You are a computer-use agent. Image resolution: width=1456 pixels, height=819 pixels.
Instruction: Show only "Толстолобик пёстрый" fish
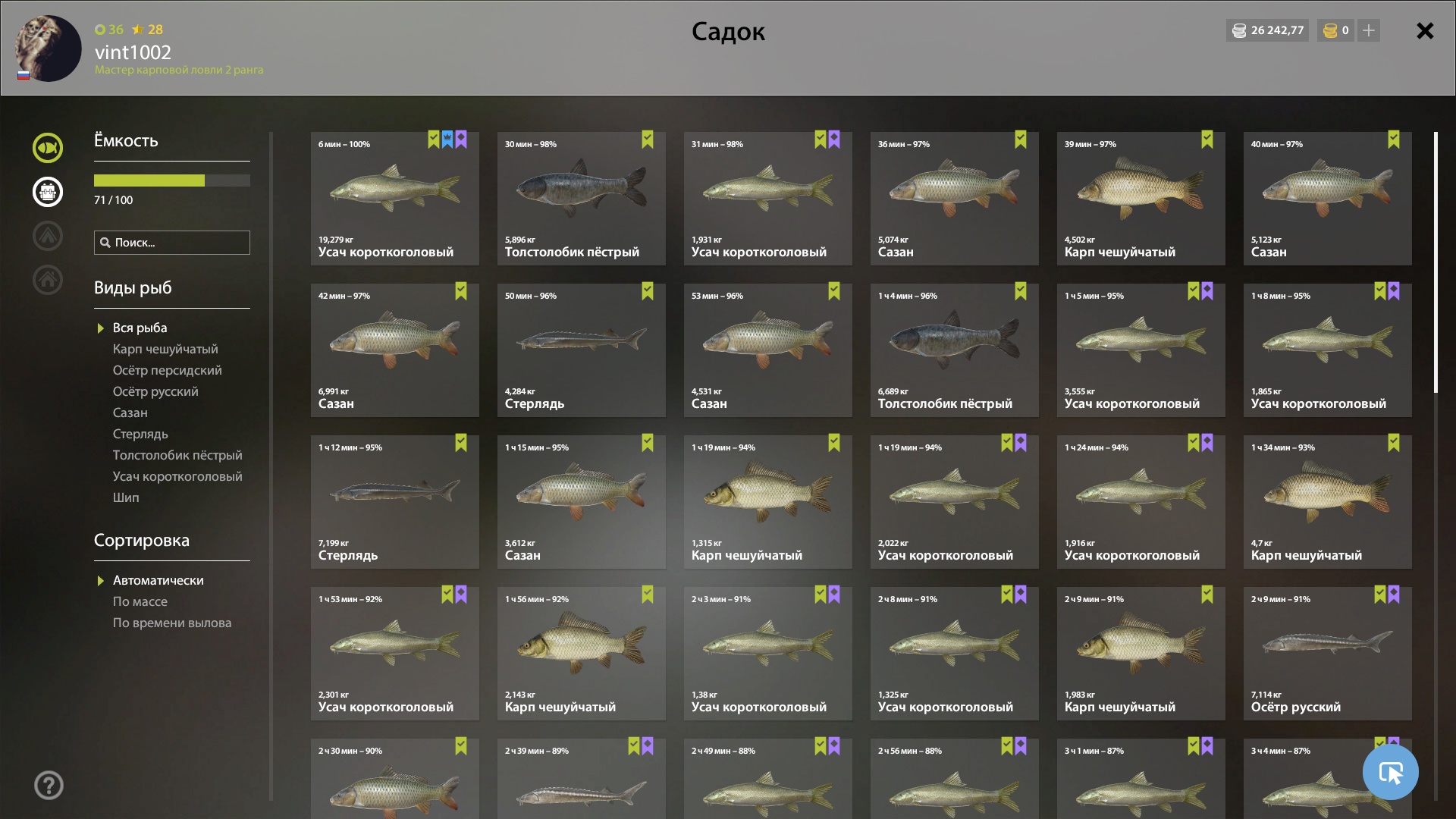pos(177,455)
